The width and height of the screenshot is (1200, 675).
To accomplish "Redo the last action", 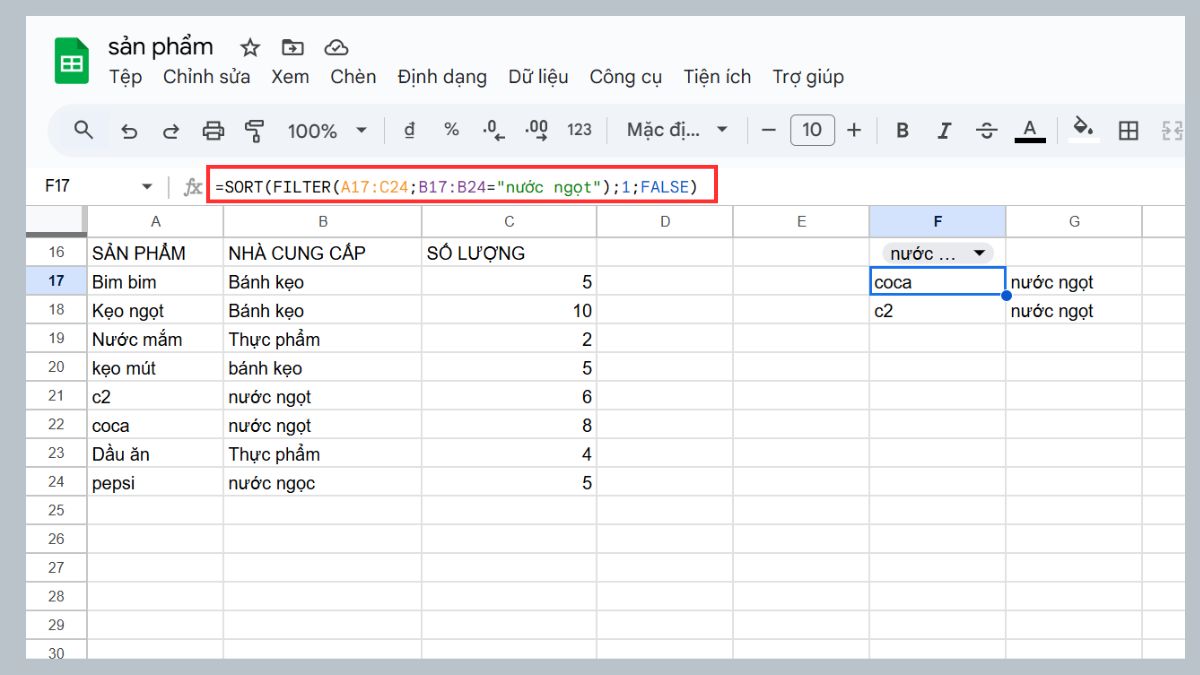I will tap(170, 130).
